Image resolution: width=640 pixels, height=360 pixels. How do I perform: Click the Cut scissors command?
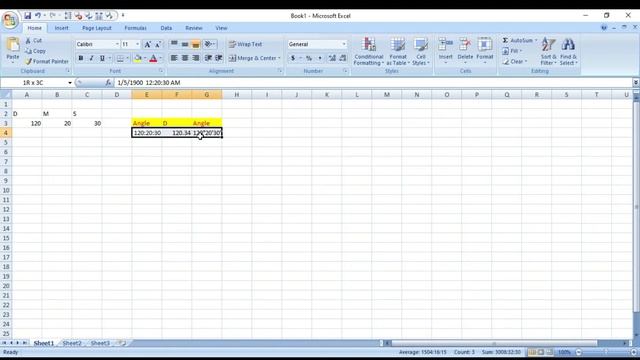tap(33, 40)
